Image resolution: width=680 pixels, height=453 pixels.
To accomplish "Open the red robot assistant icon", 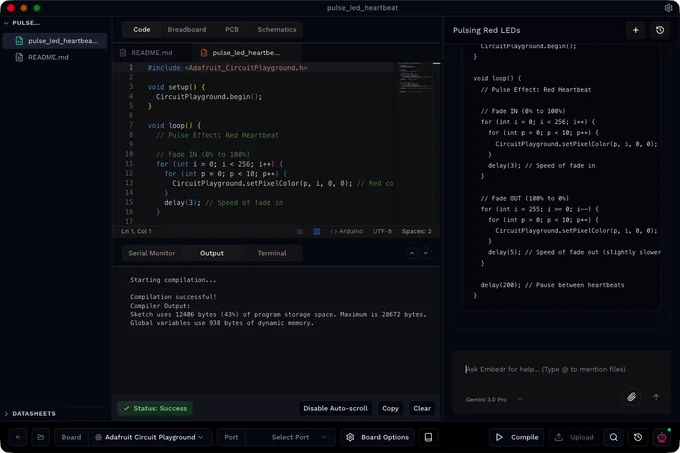I will [662, 437].
